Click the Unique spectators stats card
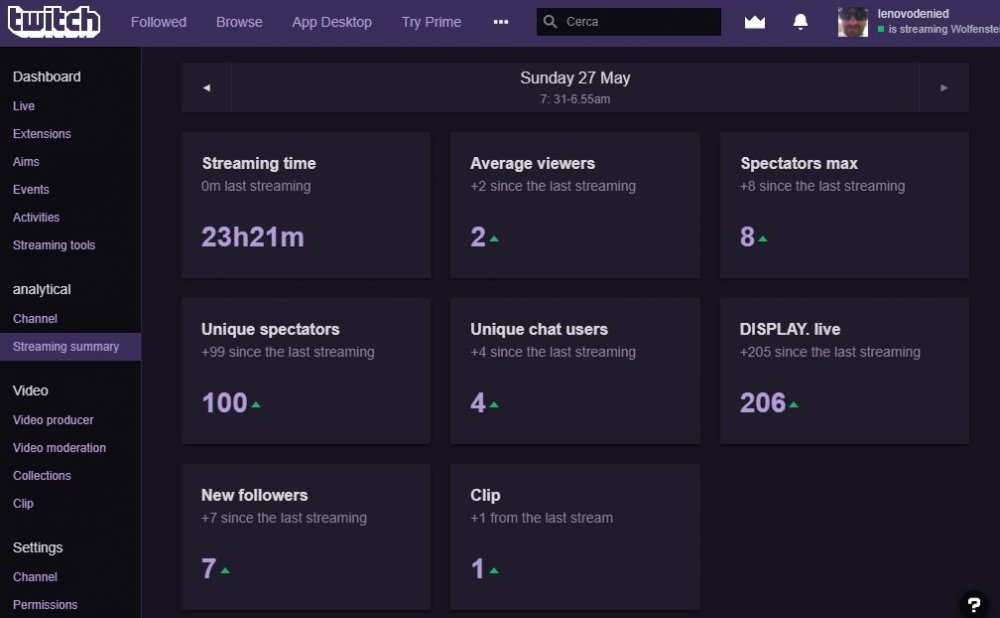Viewport: 1000px width, 618px height. (306, 371)
